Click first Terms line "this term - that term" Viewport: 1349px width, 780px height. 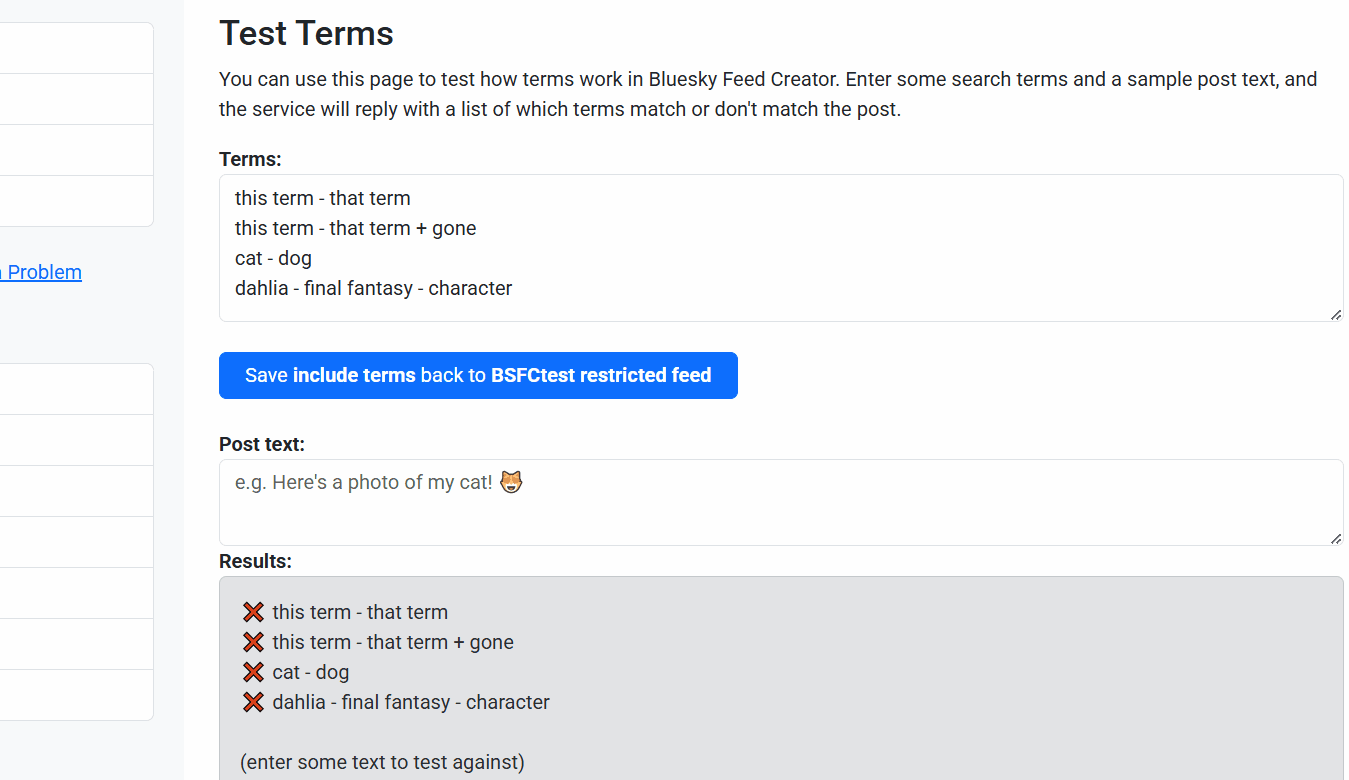tap(322, 198)
